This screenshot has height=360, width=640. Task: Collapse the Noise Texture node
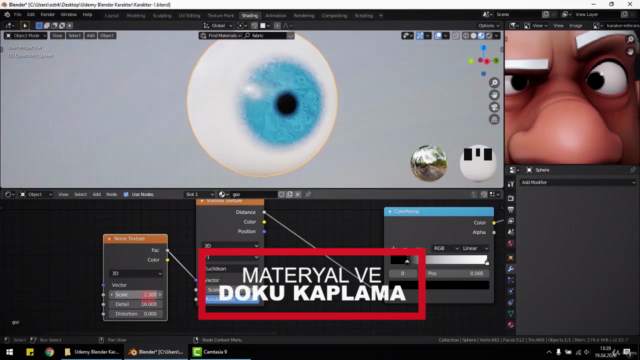(109, 239)
